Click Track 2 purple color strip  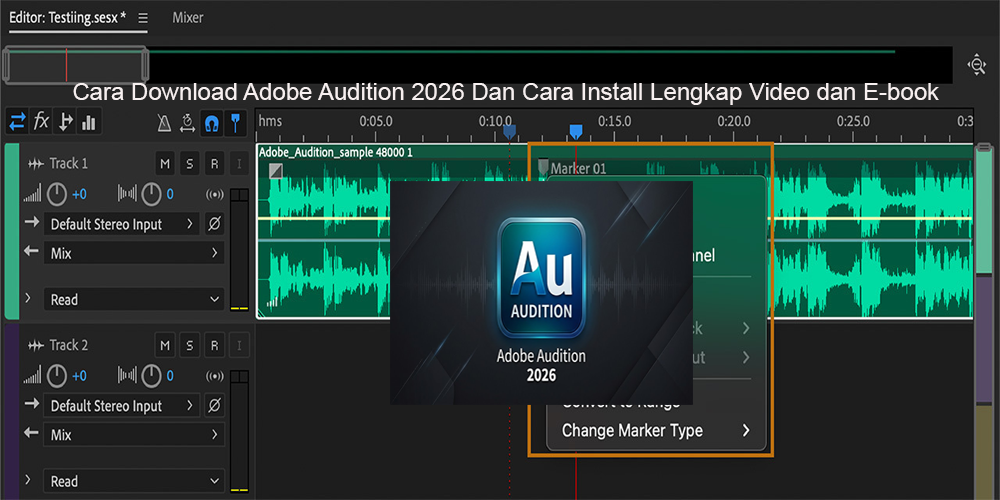tap(11, 411)
